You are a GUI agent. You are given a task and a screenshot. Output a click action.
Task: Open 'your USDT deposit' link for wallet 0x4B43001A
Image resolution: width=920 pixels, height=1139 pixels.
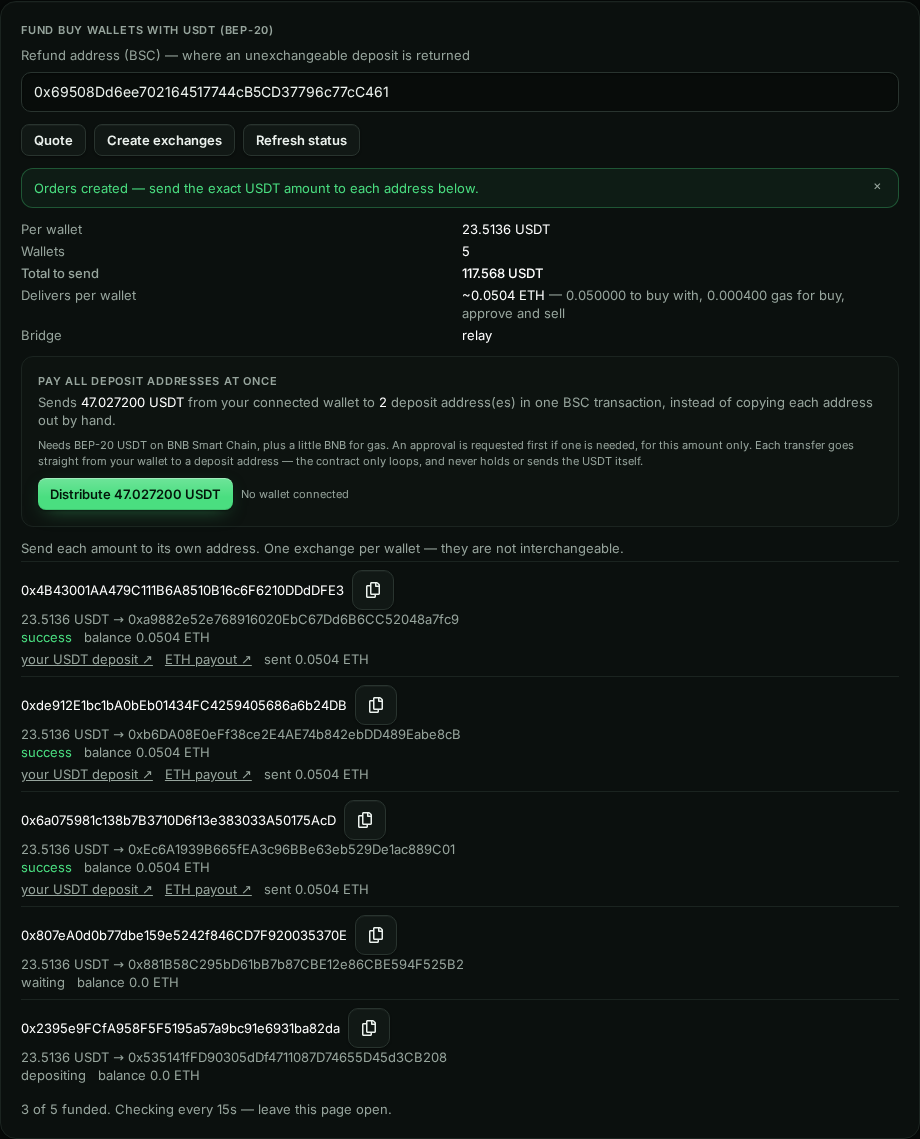point(86,660)
